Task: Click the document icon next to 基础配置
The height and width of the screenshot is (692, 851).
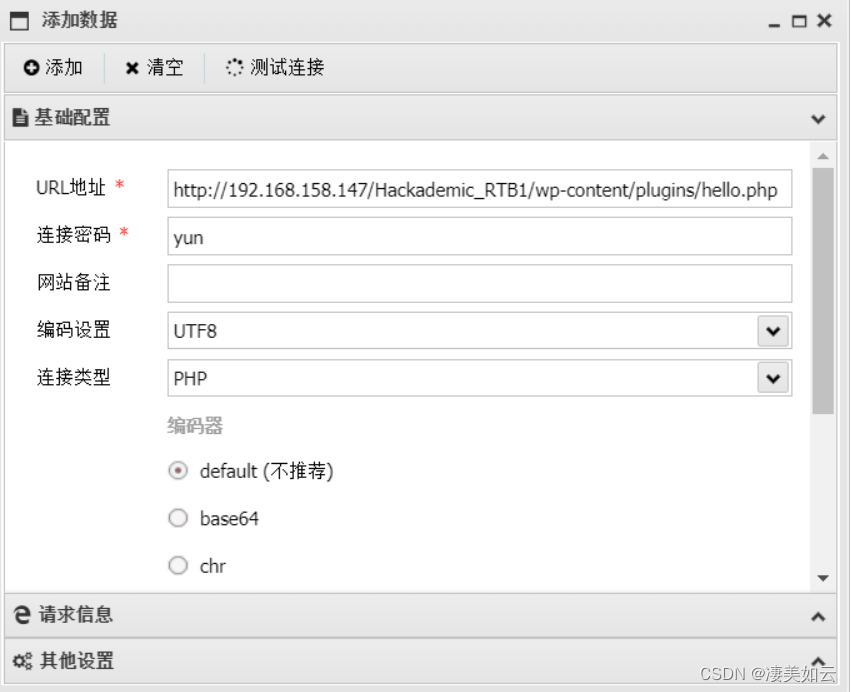Action: coord(17,117)
